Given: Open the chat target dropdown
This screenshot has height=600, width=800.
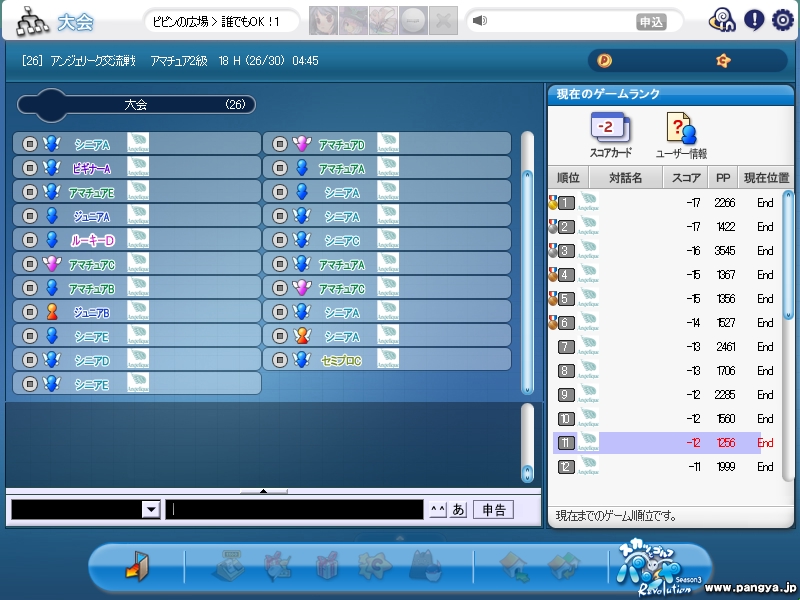Looking at the screenshot, I should pos(151,510).
